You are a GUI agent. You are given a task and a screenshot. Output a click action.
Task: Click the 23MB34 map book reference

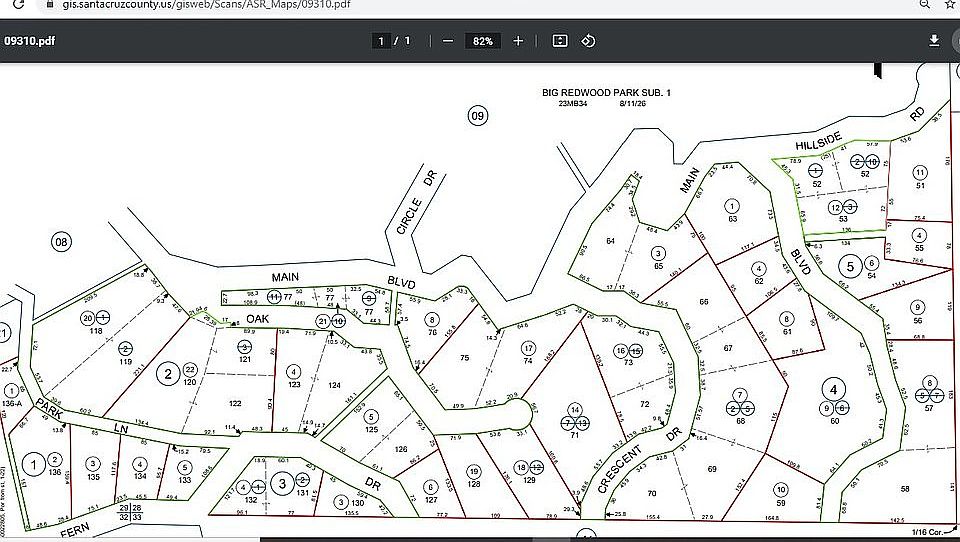(572, 103)
